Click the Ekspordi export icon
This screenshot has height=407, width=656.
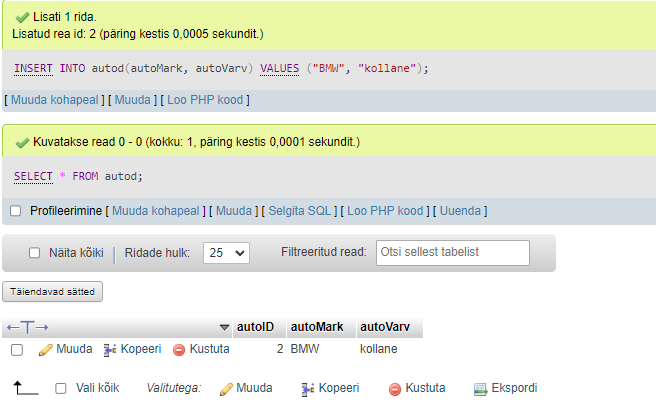tap(480, 389)
